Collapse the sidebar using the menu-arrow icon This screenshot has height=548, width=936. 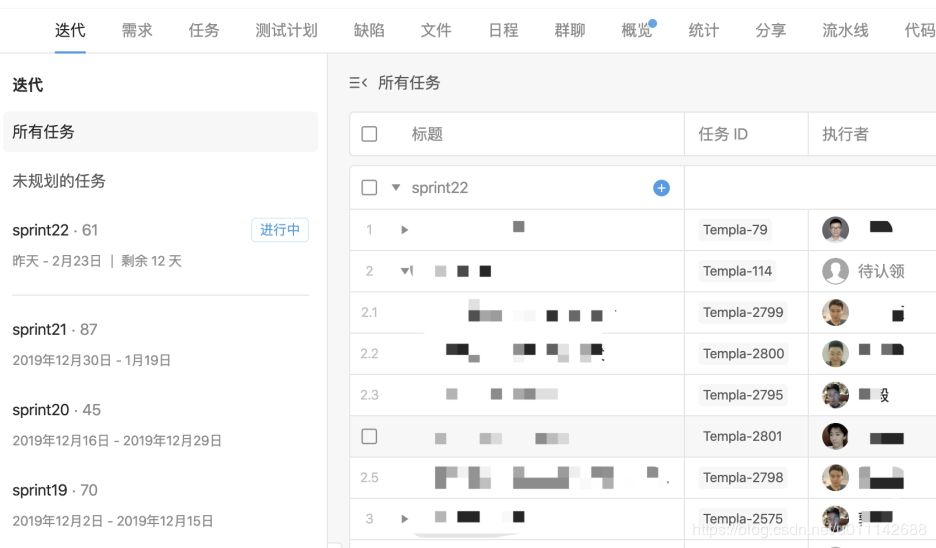coord(358,83)
